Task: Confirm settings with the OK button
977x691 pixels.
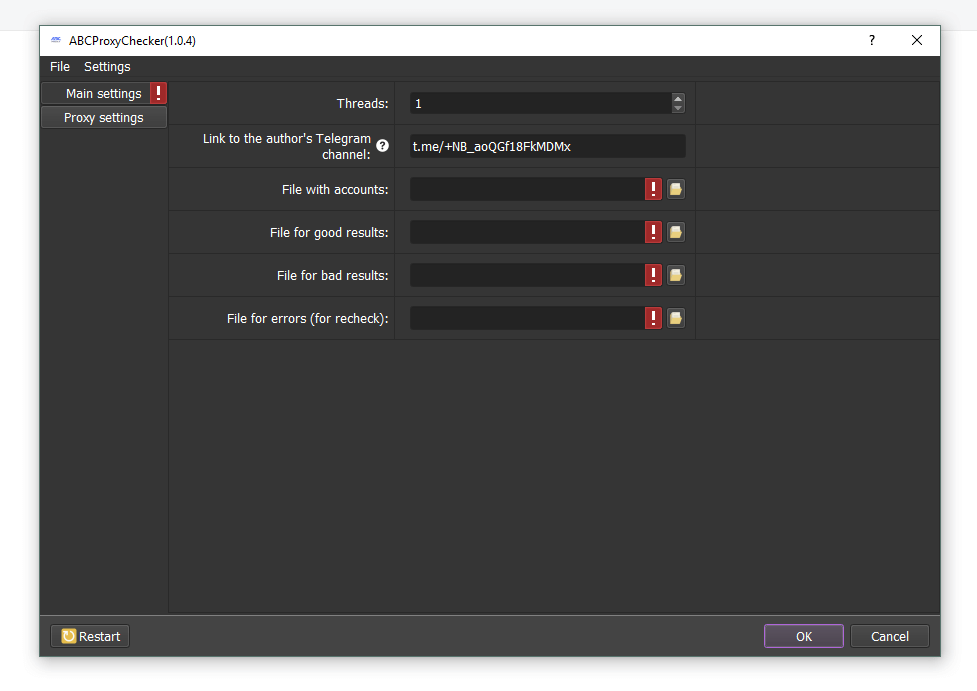Action: (x=803, y=636)
